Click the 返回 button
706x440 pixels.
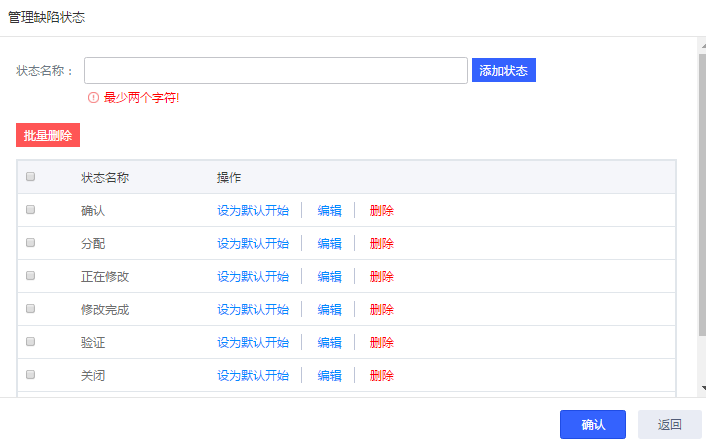point(669,424)
